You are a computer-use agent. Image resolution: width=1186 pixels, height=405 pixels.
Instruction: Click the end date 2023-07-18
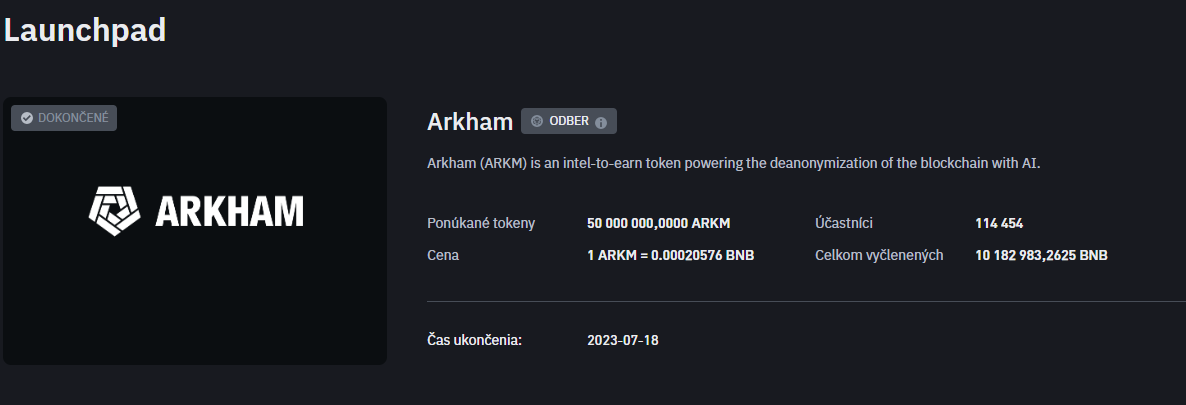(622, 340)
